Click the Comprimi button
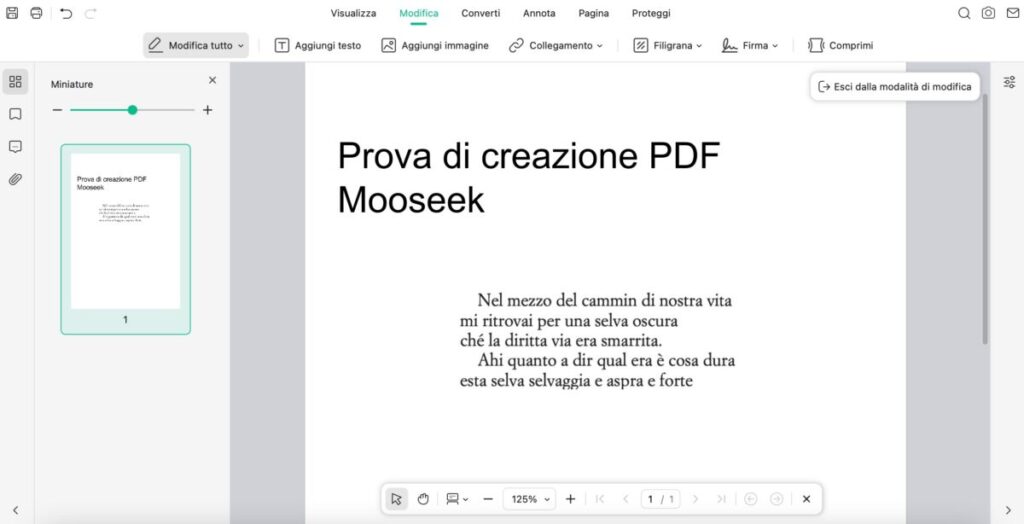This screenshot has height=524, width=1024. (840, 46)
